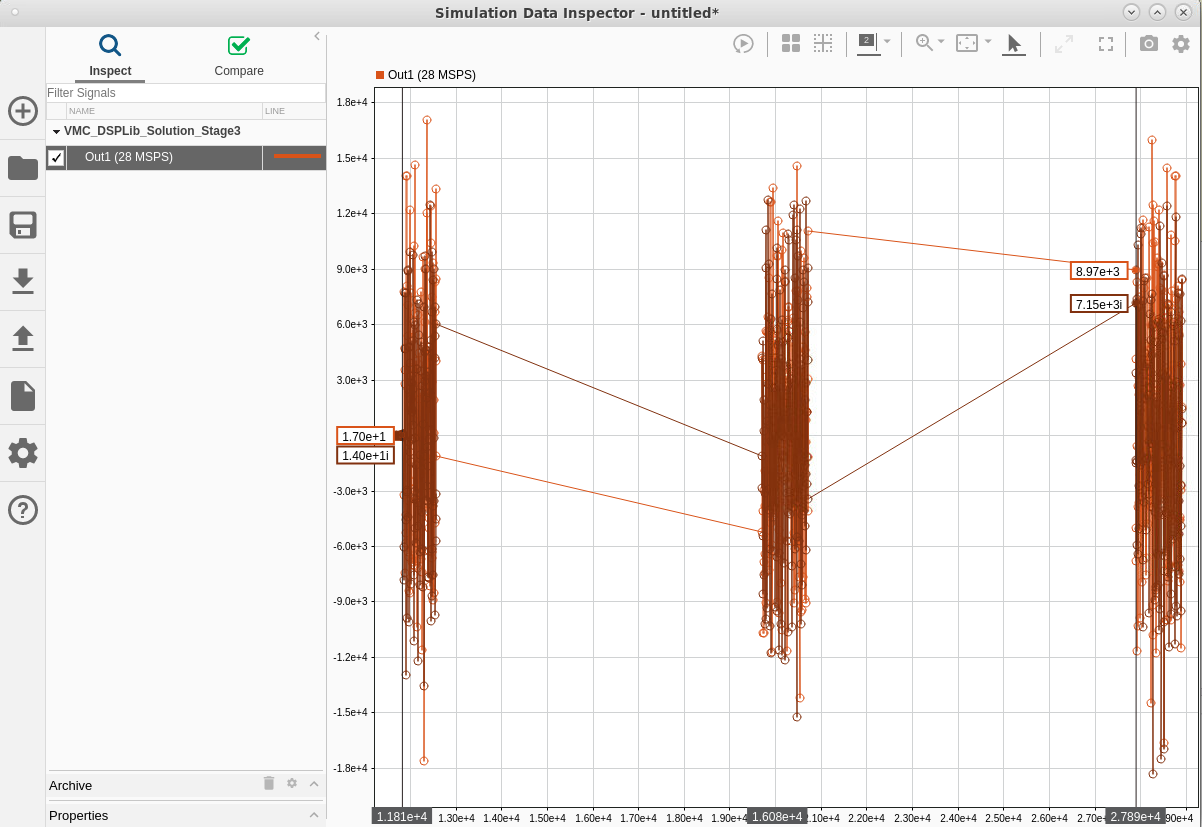Viewport: 1202px width, 827px height.
Task: Collapse the VMC_DSPLib_Solution_Stage3 run
Action: [x=56, y=131]
